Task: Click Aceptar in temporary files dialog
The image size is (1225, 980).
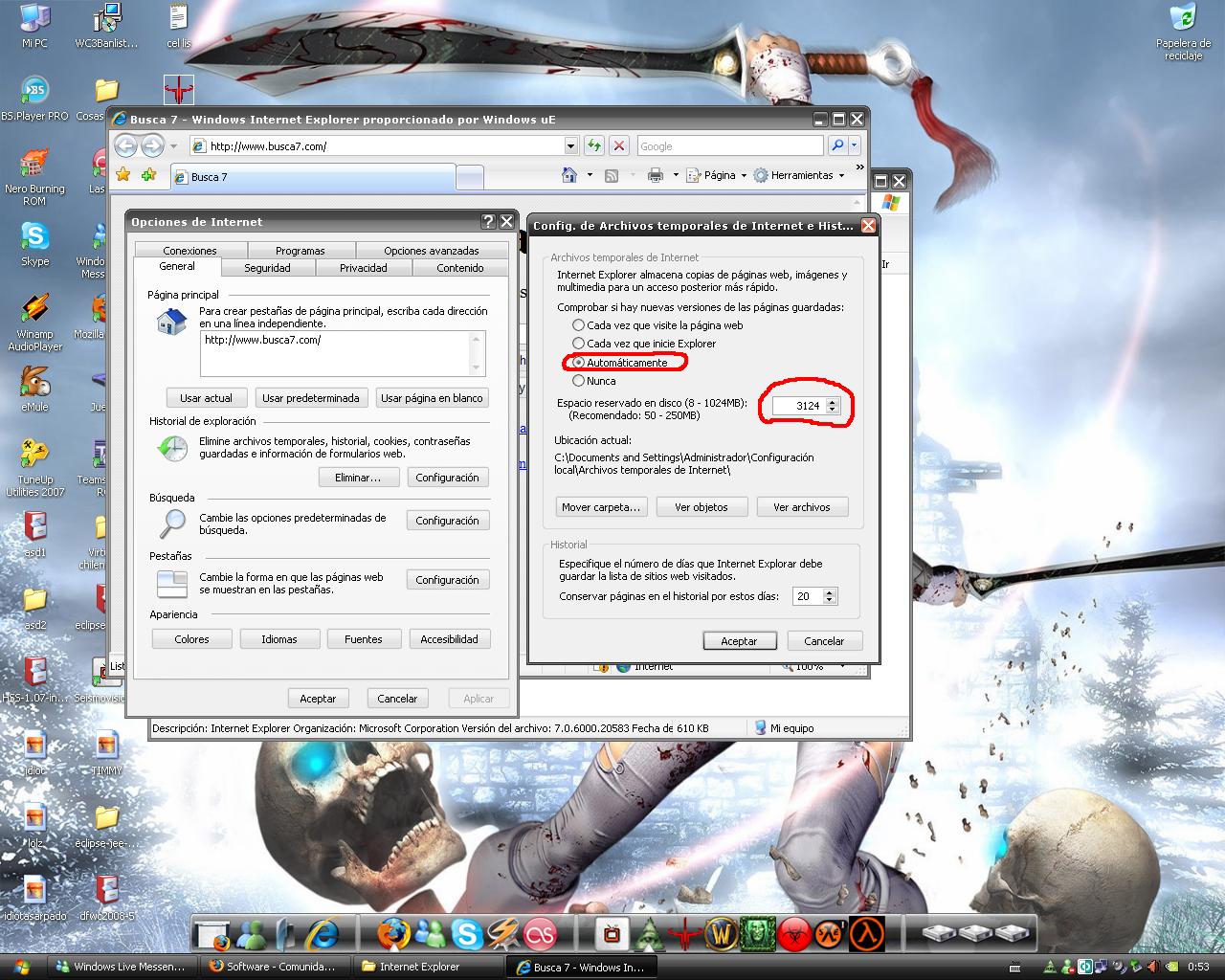Action: (x=739, y=641)
